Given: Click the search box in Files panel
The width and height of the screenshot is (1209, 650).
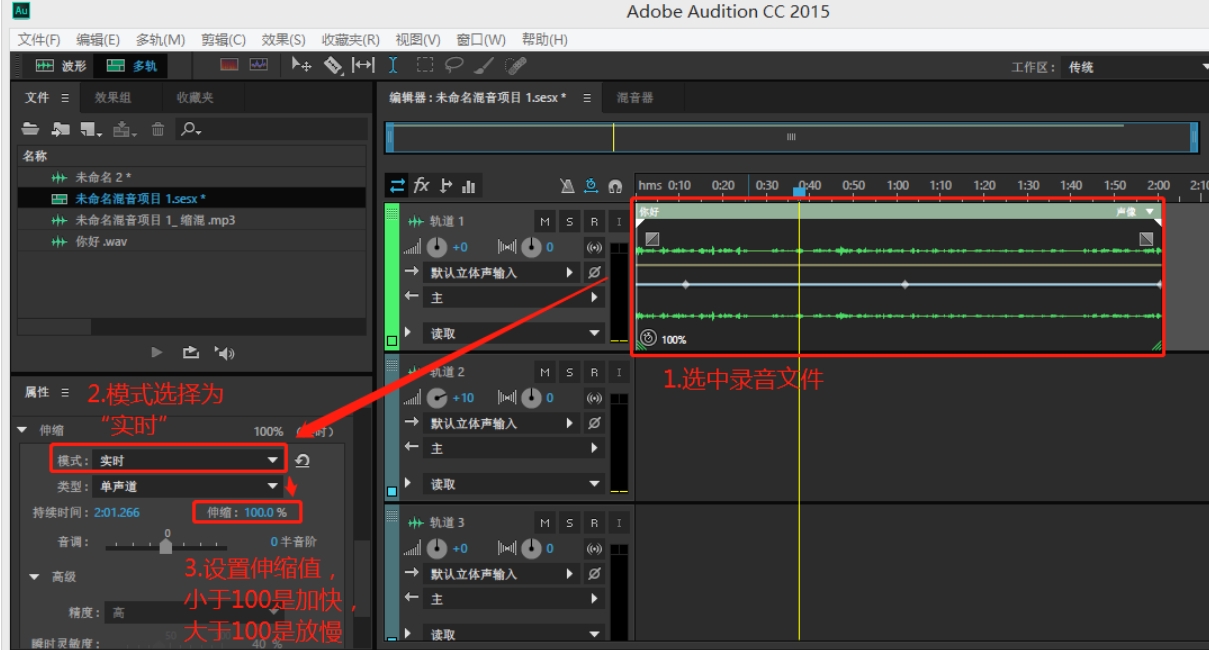Looking at the screenshot, I should tap(270, 129).
